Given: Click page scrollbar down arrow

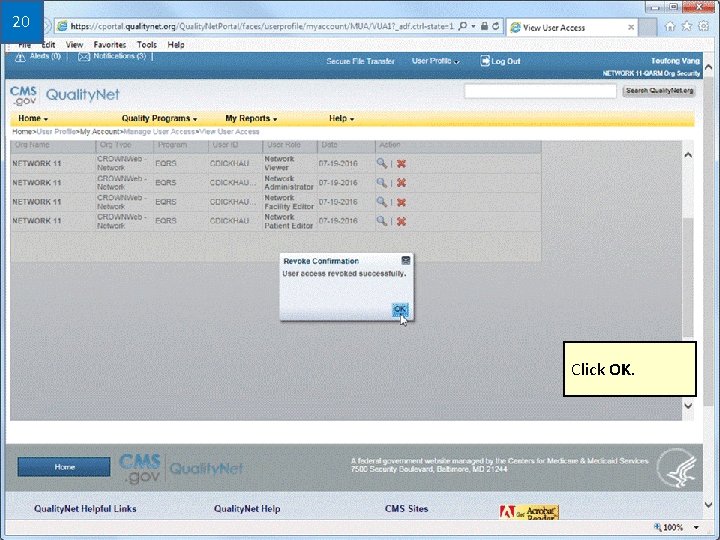Looking at the screenshot, I should coord(708,505).
